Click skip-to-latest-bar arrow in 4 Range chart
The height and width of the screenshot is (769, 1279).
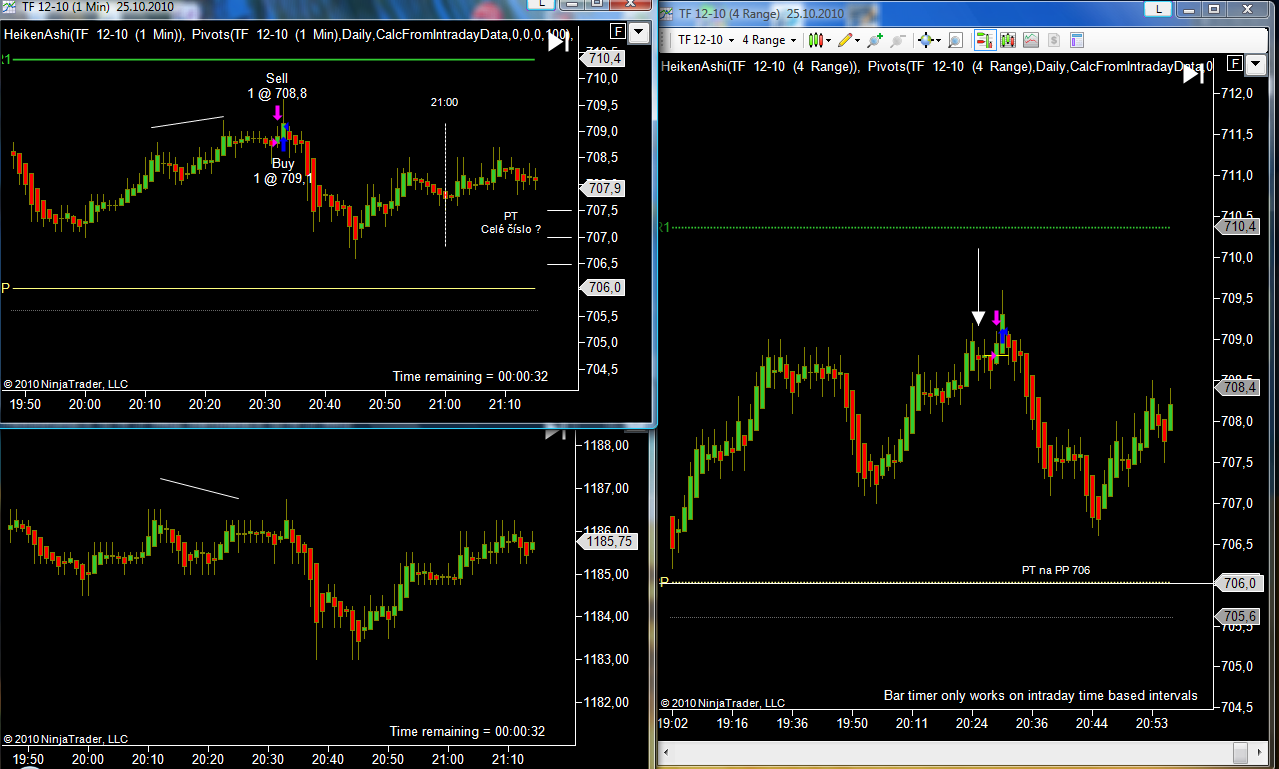[x=1194, y=74]
